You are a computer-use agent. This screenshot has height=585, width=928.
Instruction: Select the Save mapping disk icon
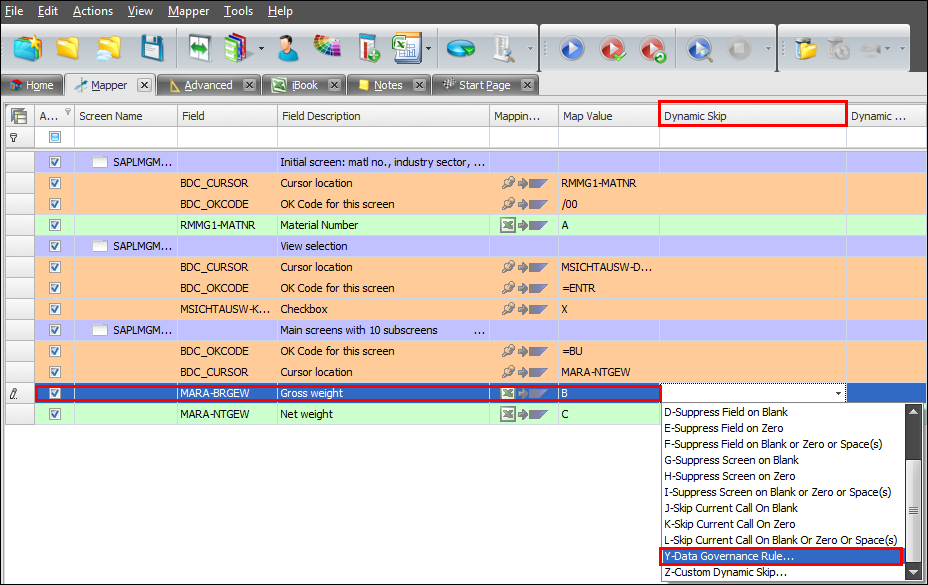click(154, 47)
